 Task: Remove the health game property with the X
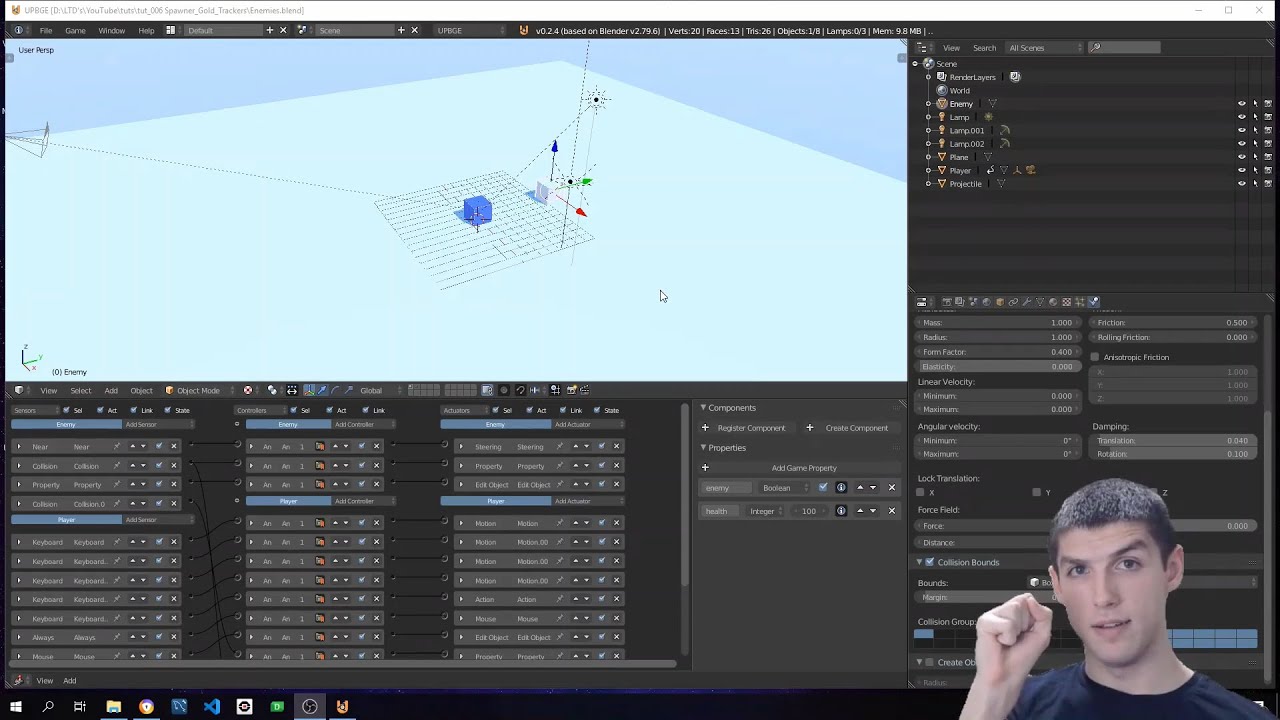(x=892, y=511)
